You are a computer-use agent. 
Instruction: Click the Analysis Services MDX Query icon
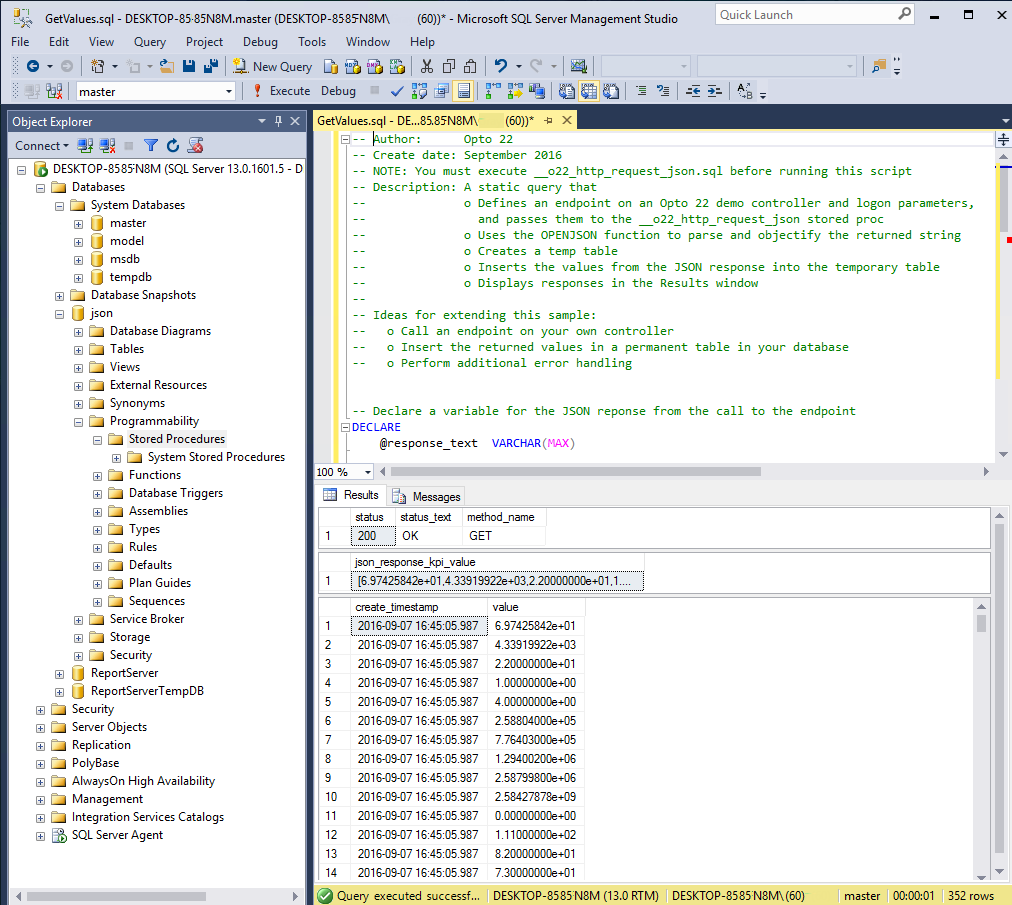(352, 66)
